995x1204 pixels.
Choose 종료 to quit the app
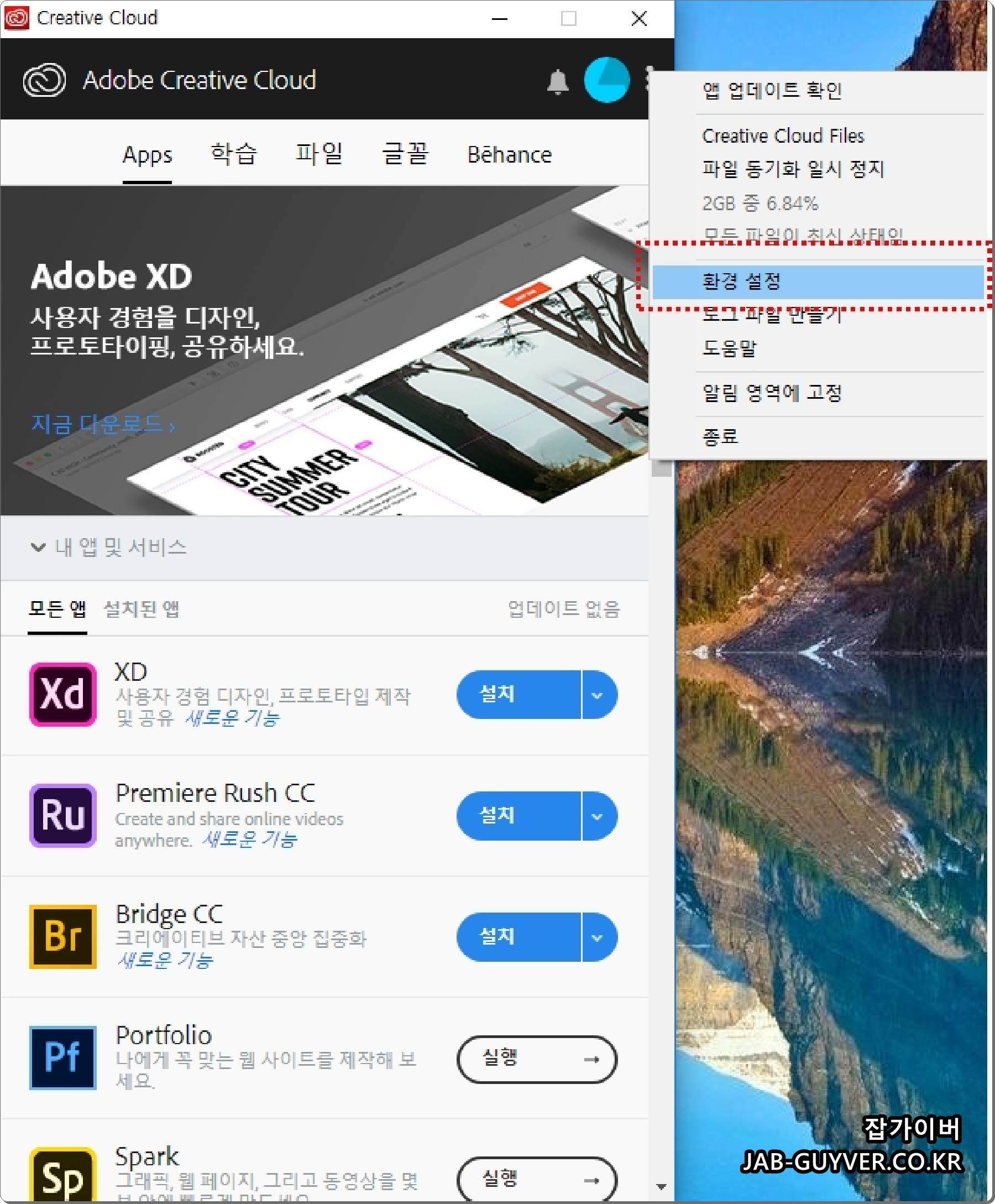pos(817,437)
